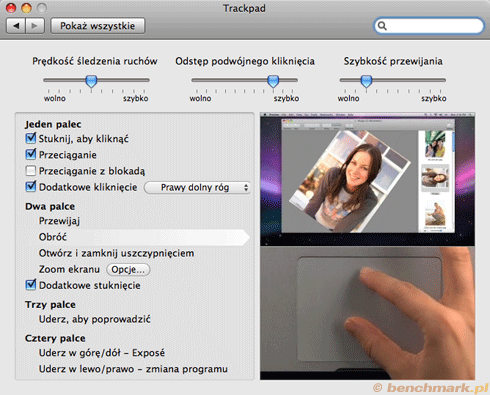Click szybko label under Odstęp podwójnego kliknięcia

(286, 99)
